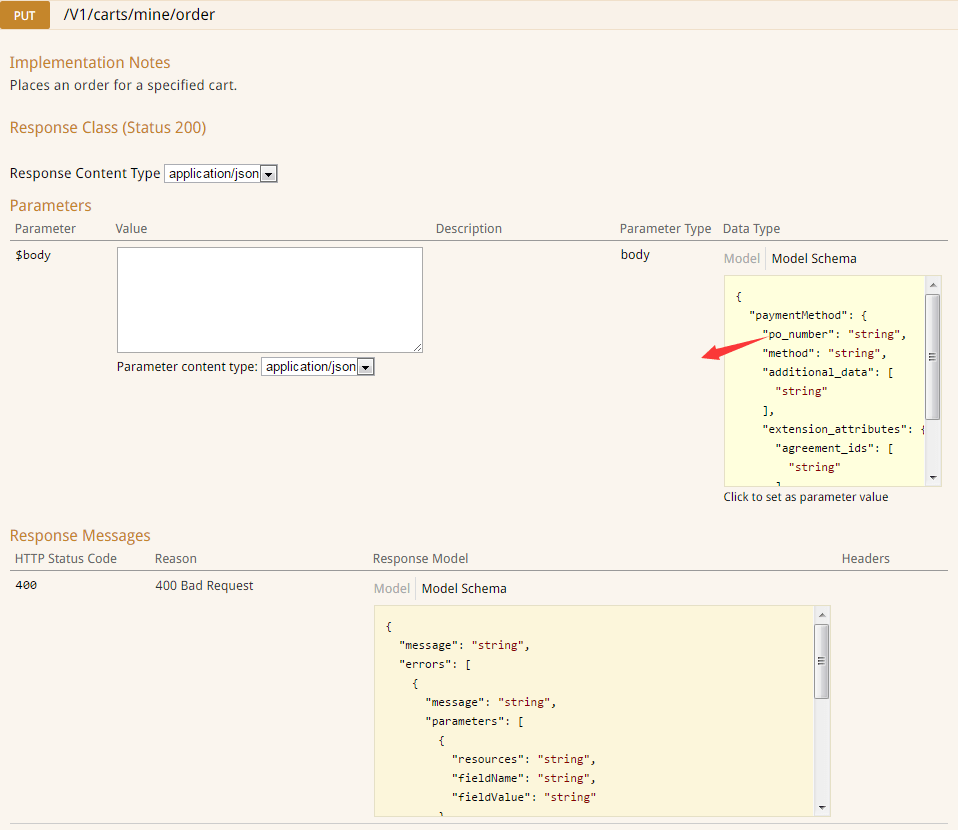
Task: Click the endpoint path /V1/carts/mine/order
Action: tap(139, 15)
